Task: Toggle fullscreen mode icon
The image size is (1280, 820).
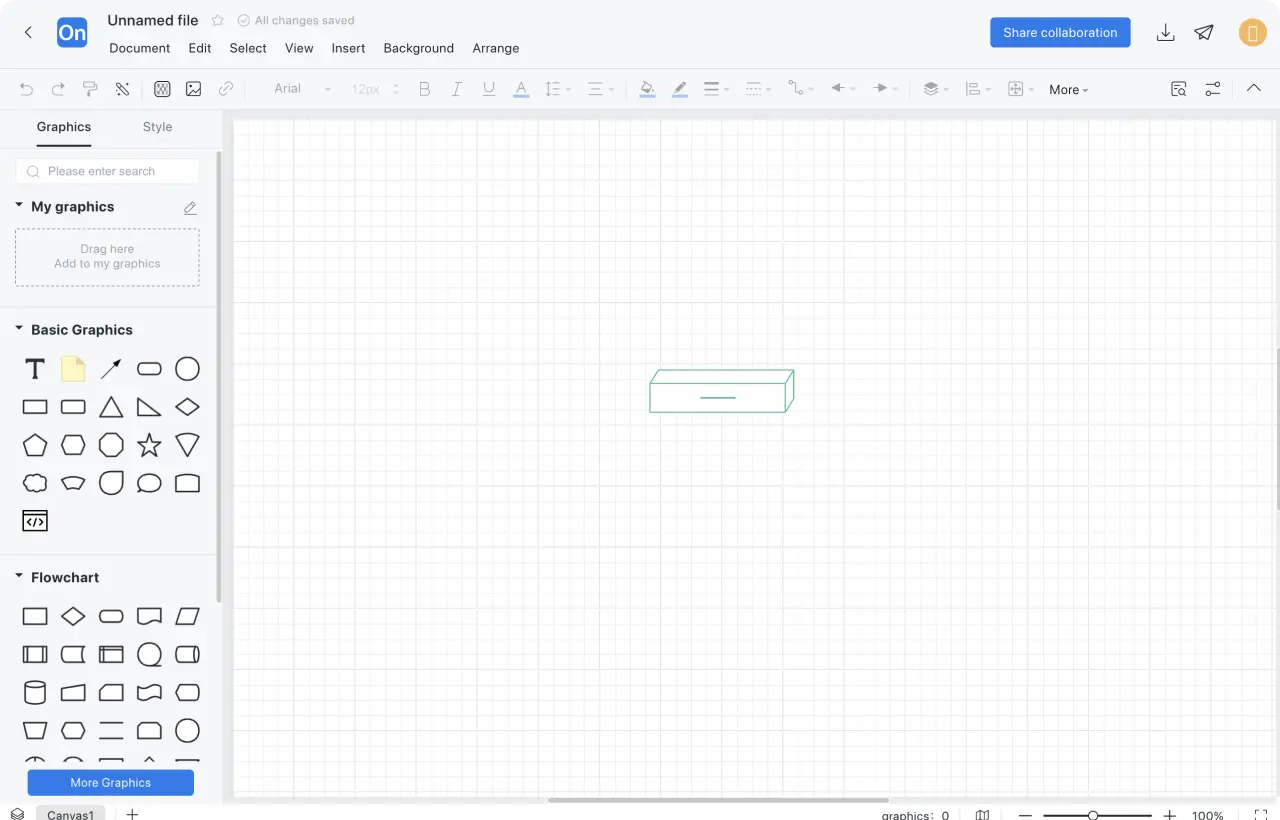Action: (x=1260, y=814)
